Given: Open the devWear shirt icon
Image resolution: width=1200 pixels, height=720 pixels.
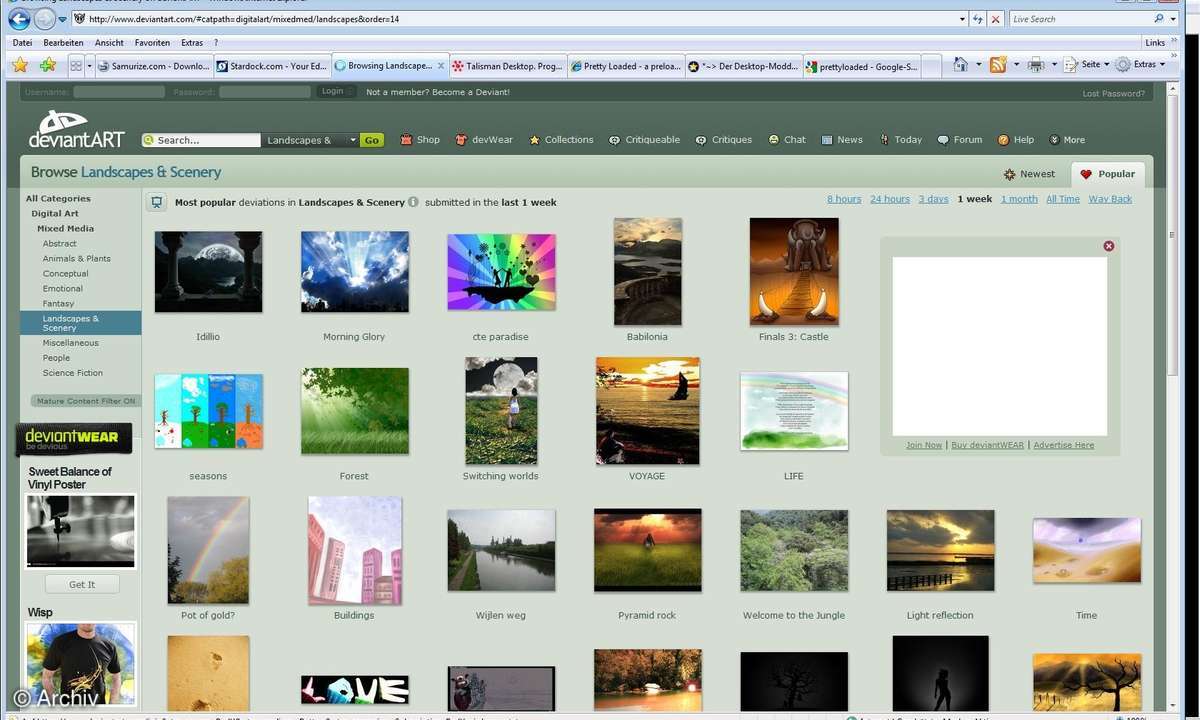Looking at the screenshot, I should [x=461, y=140].
